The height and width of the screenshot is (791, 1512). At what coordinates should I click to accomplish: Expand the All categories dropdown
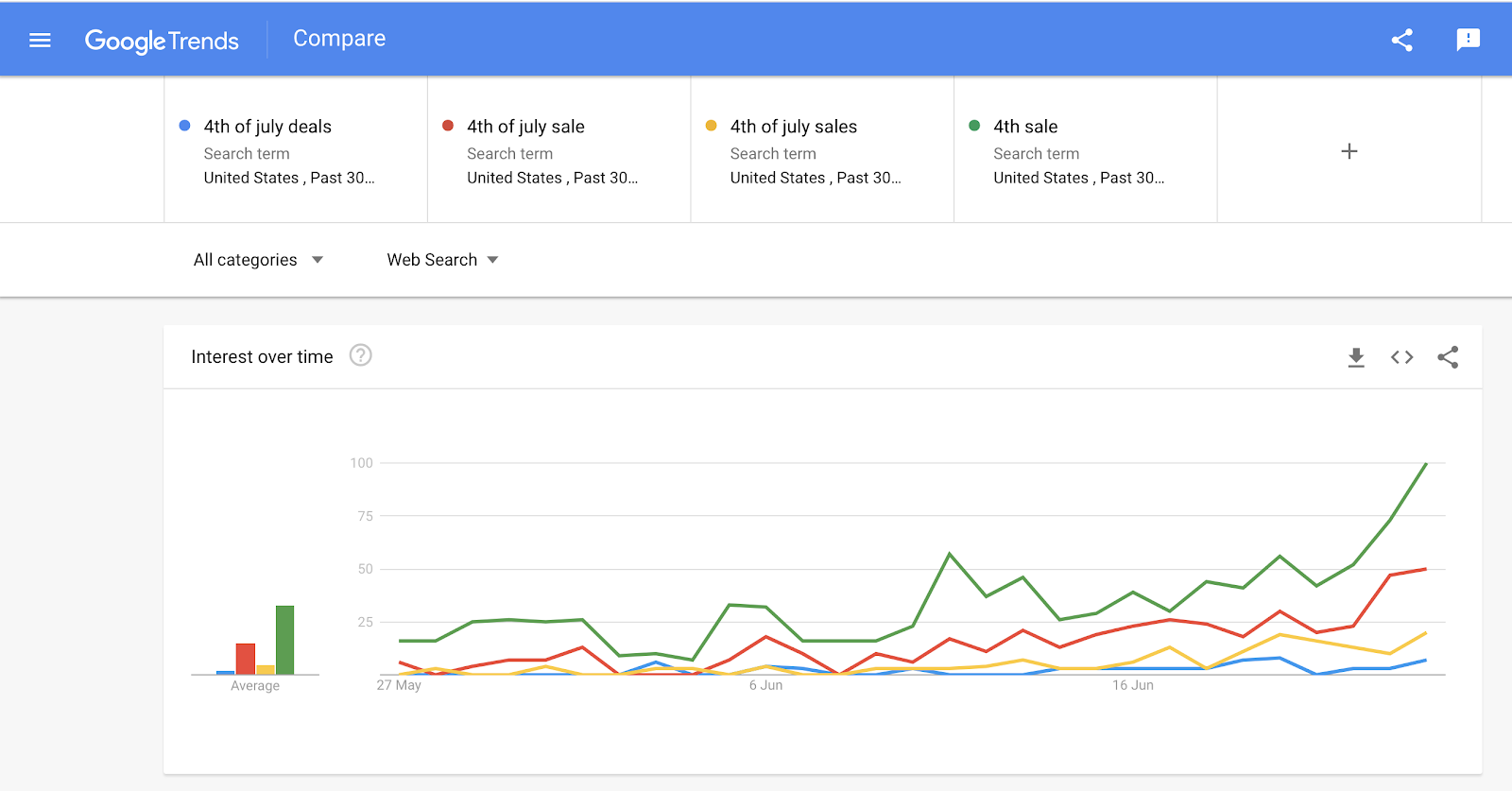[258, 260]
